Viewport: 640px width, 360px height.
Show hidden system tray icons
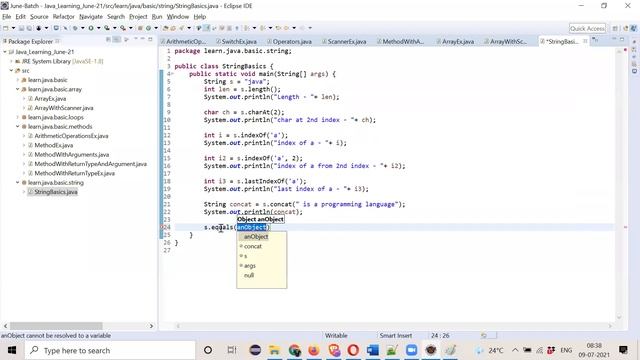coord(515,350)
